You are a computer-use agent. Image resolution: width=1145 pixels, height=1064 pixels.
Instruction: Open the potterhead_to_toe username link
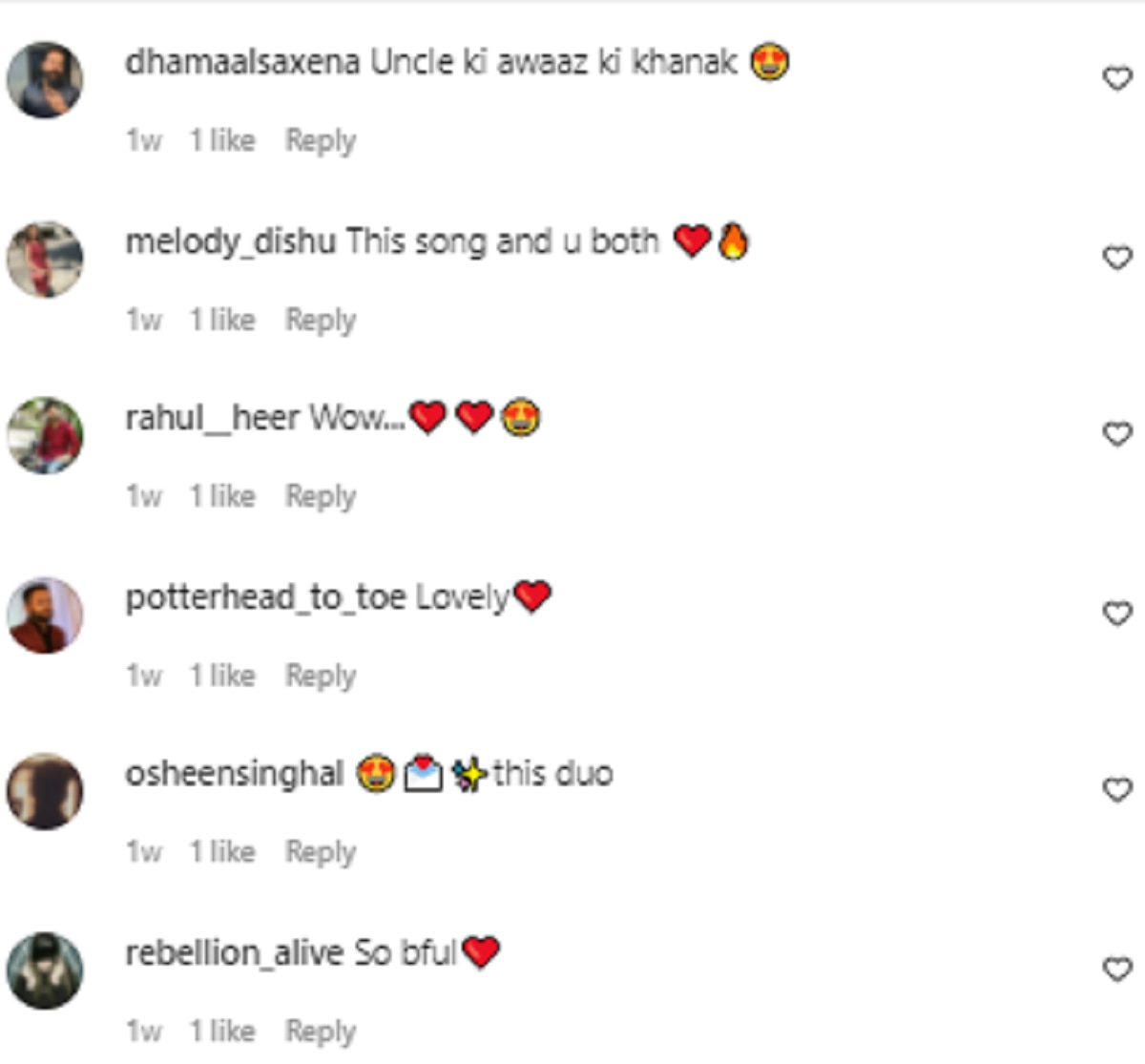point(265,597)
